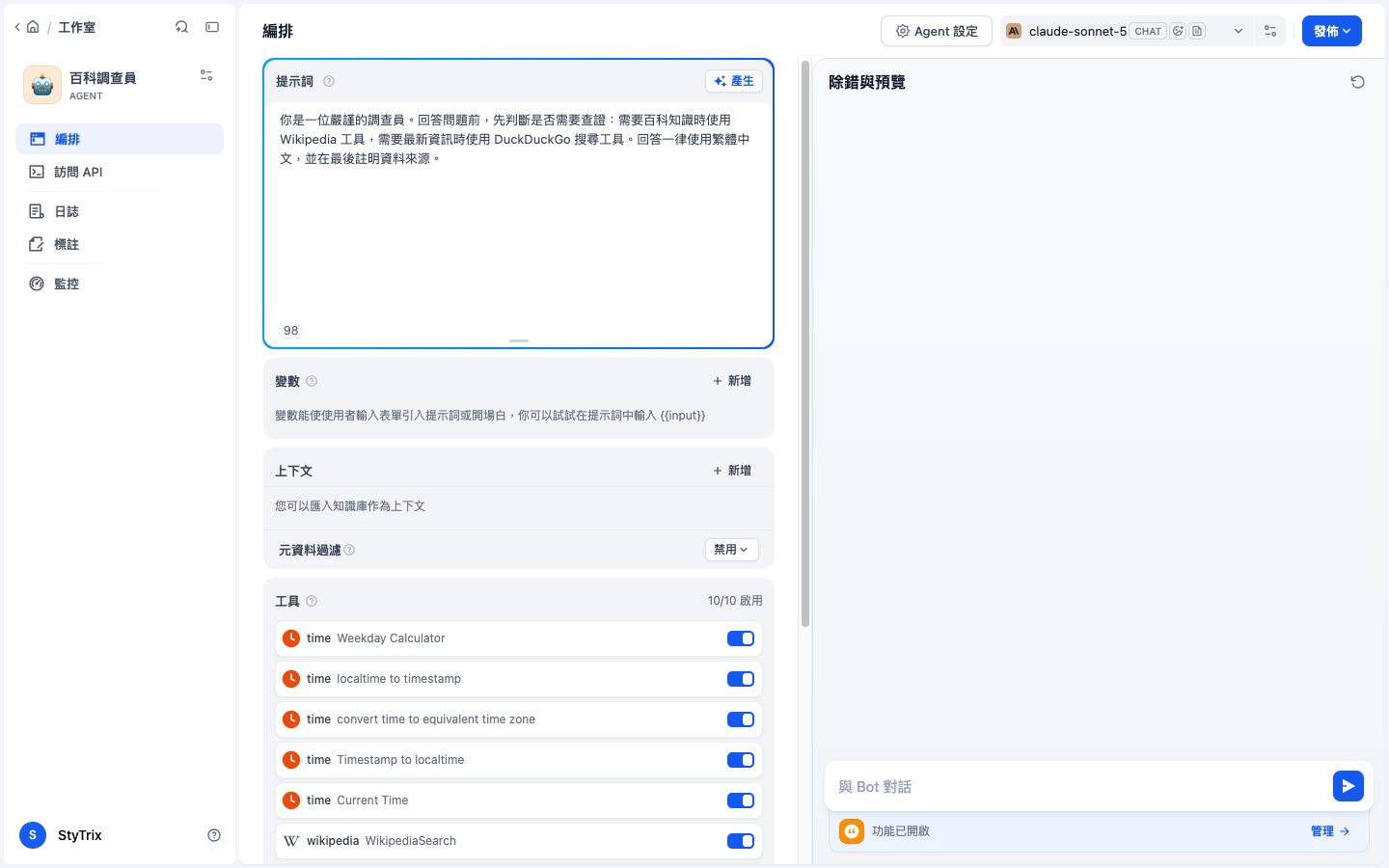Click the help icon next to 提示詞
The height and width of the screenshot is (868, 1389).
click(329, 81)
